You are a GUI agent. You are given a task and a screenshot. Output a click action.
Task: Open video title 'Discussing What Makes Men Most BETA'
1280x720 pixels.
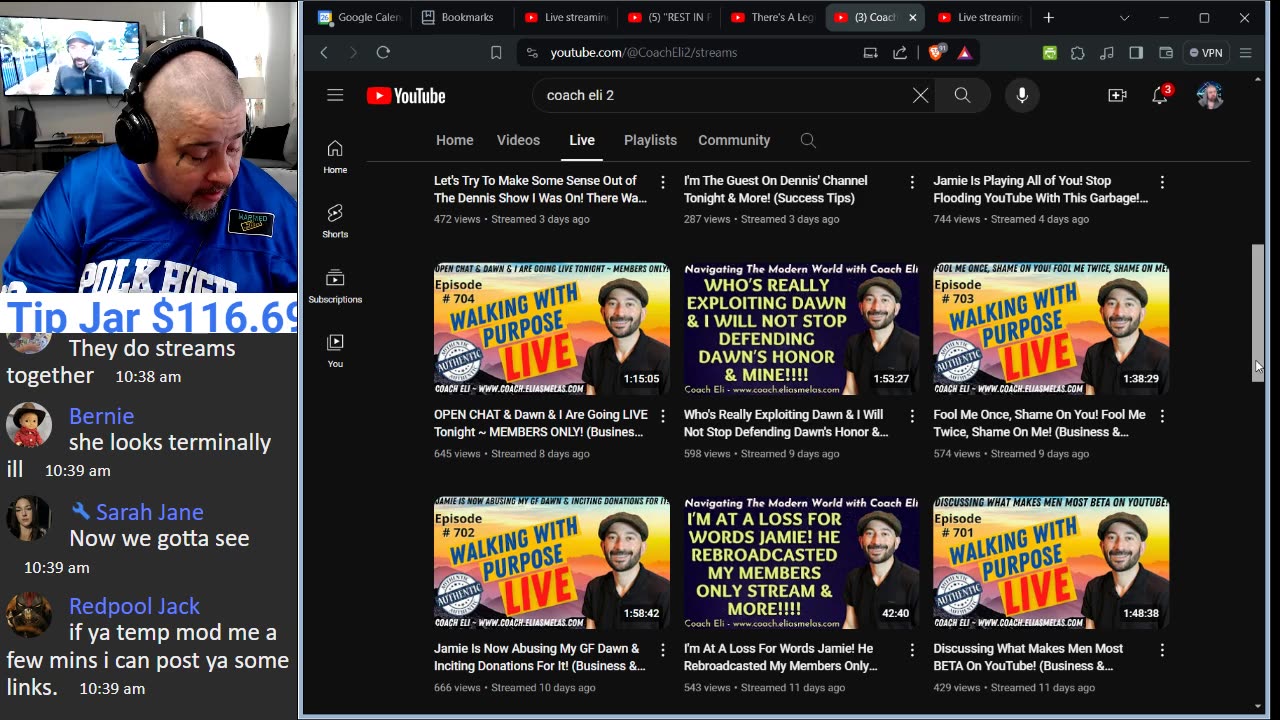[x=1028, y=657]
